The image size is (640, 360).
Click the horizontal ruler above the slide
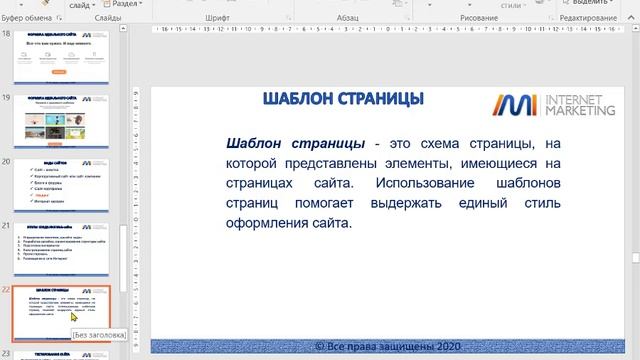[x=387, y=29]
